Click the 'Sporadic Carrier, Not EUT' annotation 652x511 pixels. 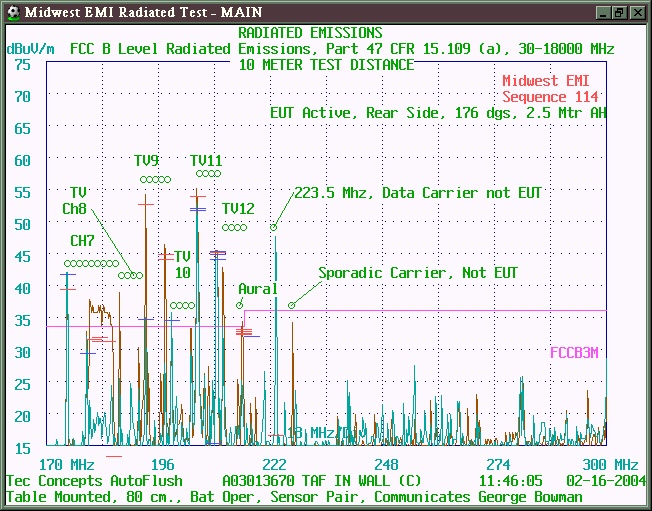(418, 272)
